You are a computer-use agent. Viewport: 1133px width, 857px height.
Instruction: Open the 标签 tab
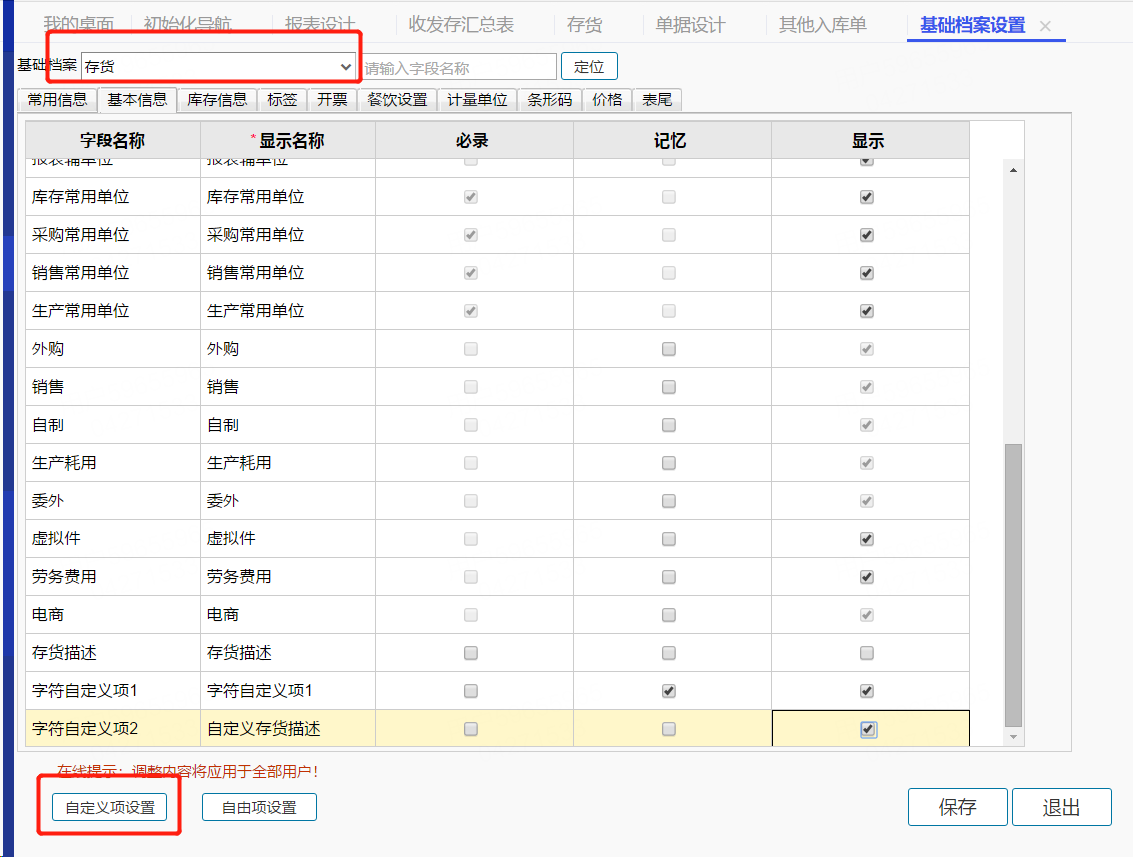tap(283, 99)
